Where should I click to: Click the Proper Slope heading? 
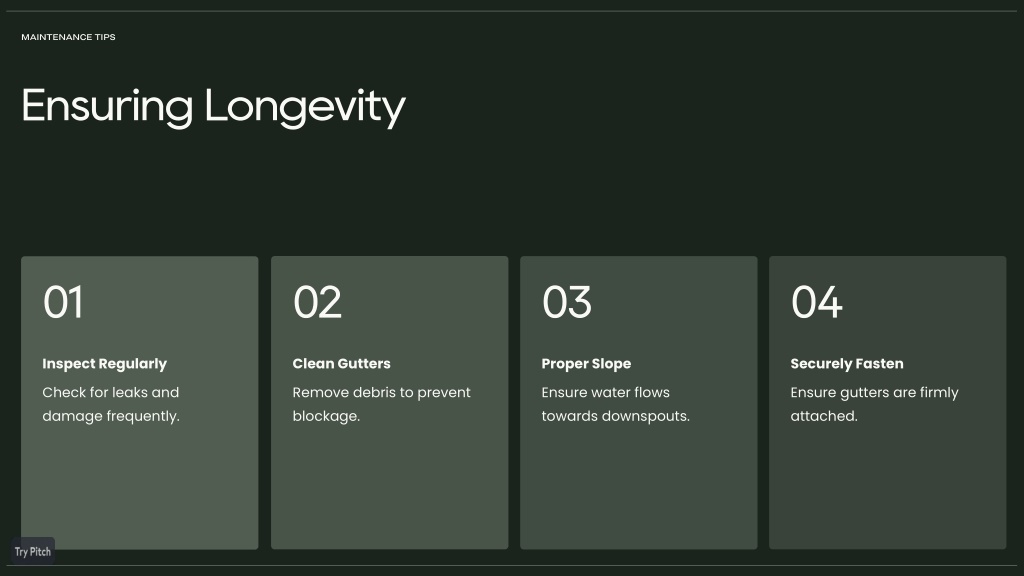tap(586, 364)
